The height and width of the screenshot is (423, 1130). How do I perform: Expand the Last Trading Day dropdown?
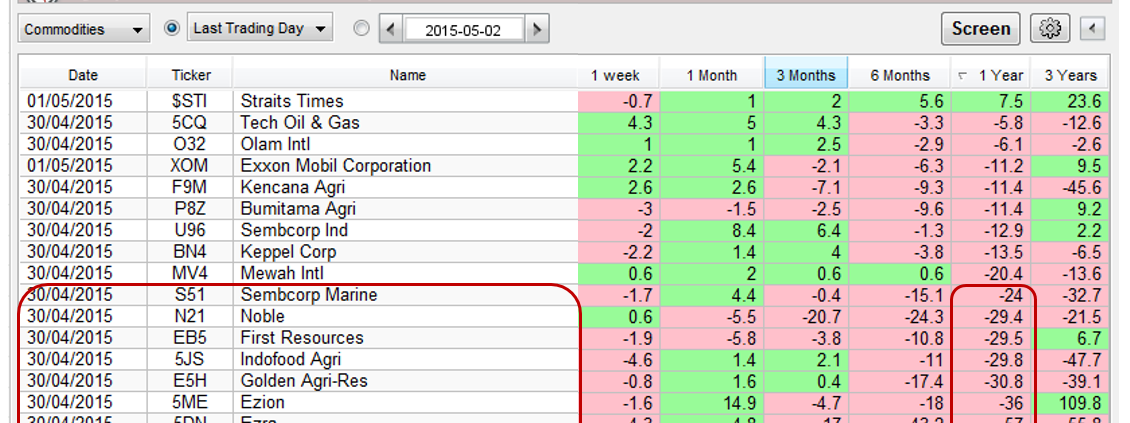(x=261, y=29)
